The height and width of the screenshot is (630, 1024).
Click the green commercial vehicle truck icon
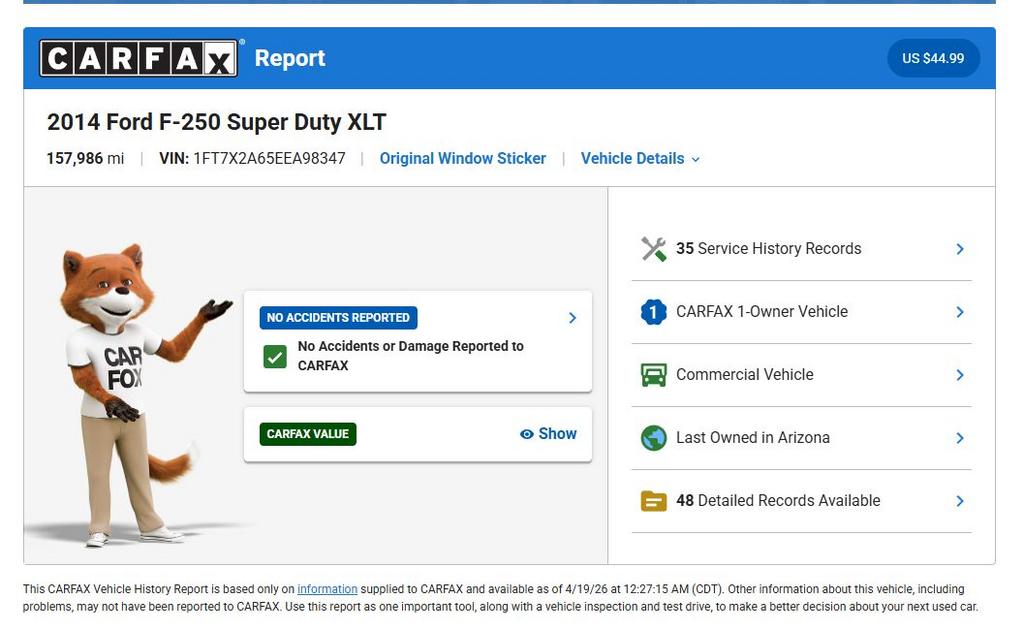(653, 375)
